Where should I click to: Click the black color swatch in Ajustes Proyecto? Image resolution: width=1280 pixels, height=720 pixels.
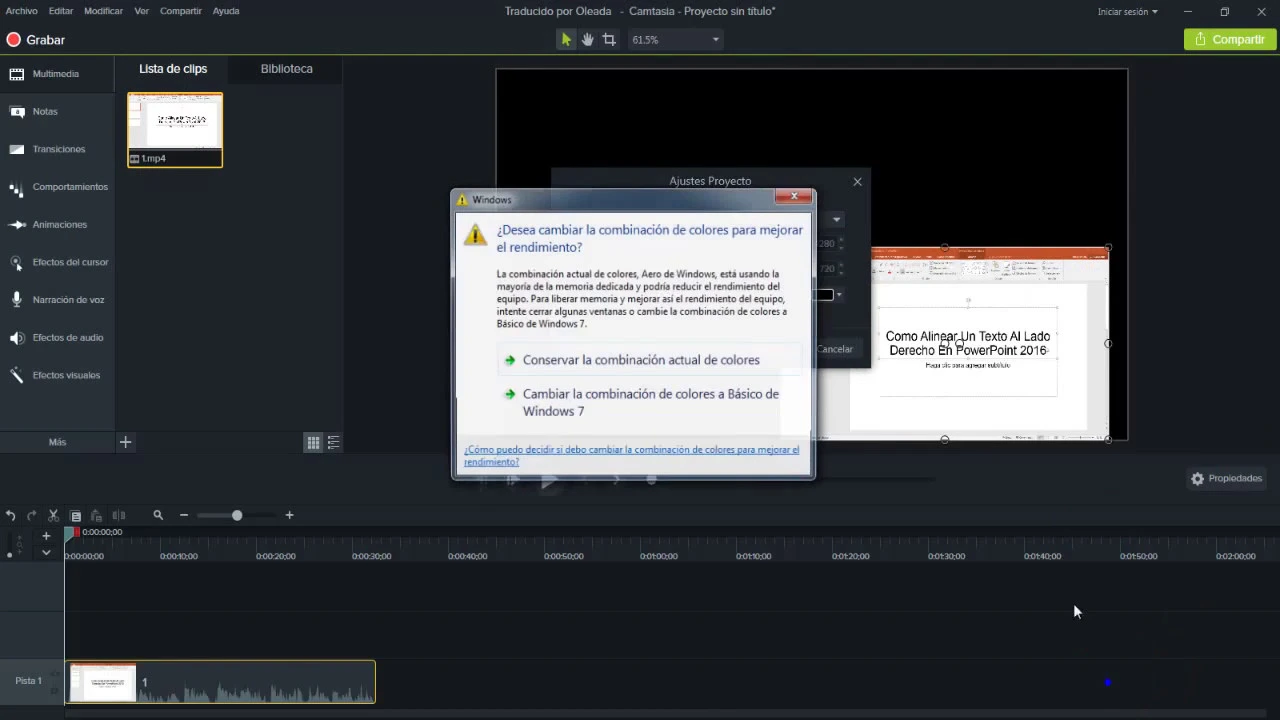[823, 295]
